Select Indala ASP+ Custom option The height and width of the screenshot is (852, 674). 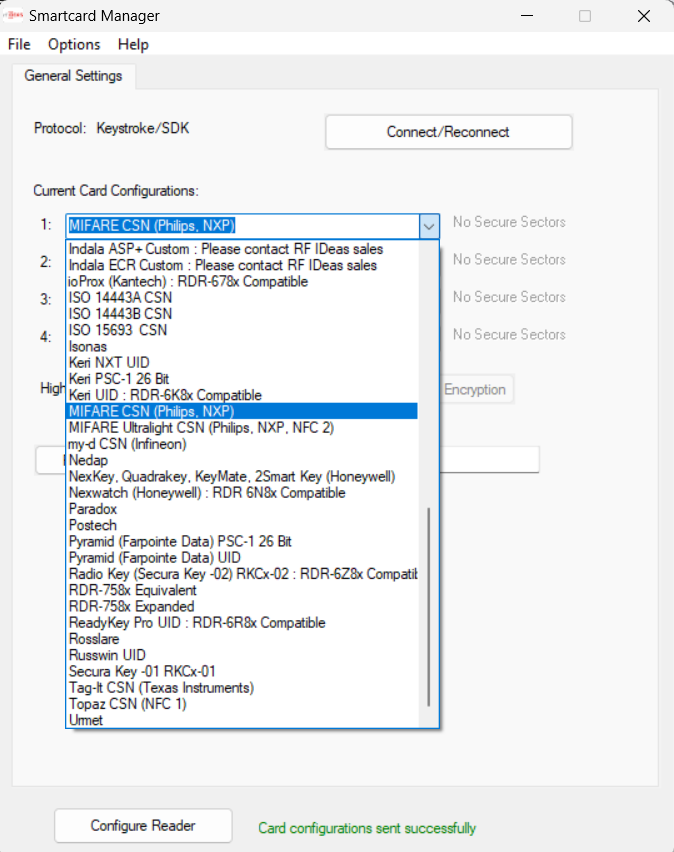tap(242, 249)
